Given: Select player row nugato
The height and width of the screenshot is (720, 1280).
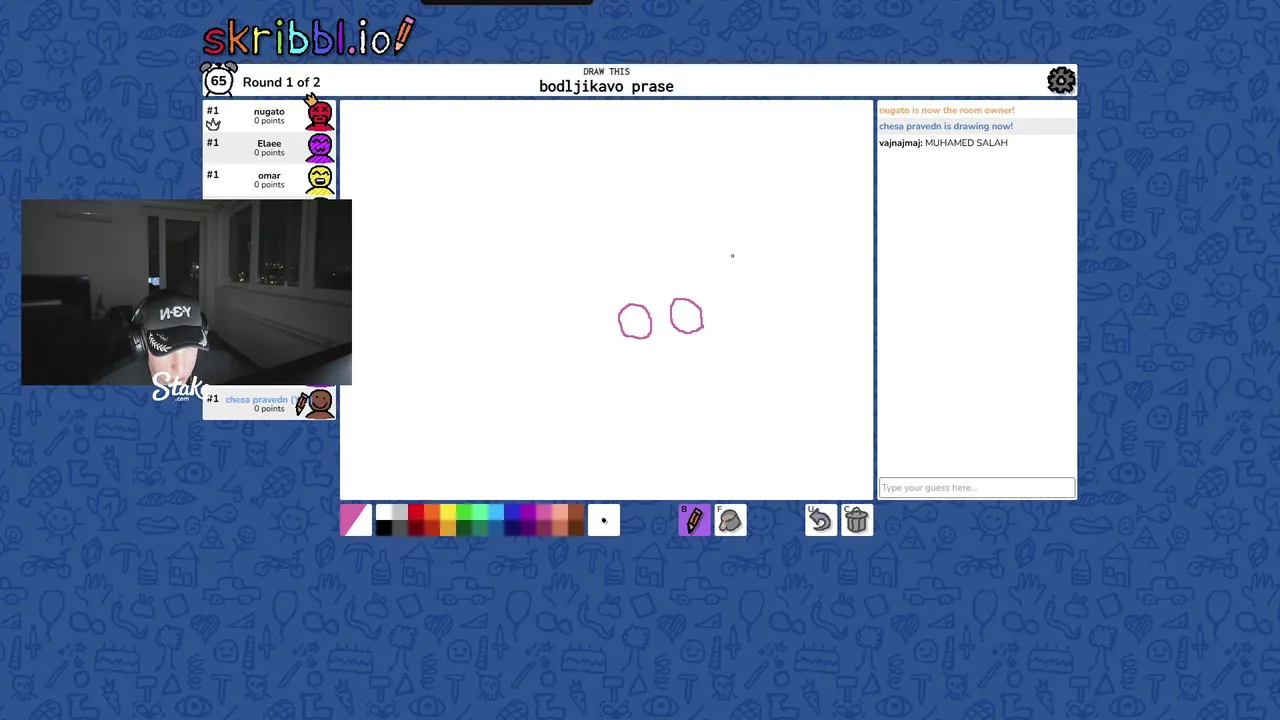Looking at the screenshot, I should click(x=270, y=115).
